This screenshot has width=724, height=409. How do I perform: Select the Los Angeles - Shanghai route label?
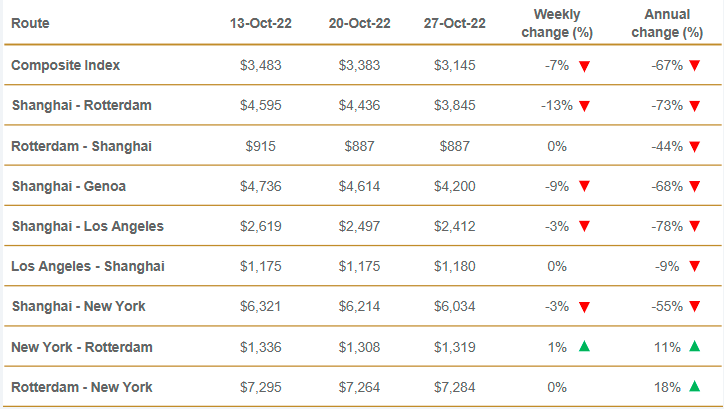pyautogui.click(x=88, y=266)
